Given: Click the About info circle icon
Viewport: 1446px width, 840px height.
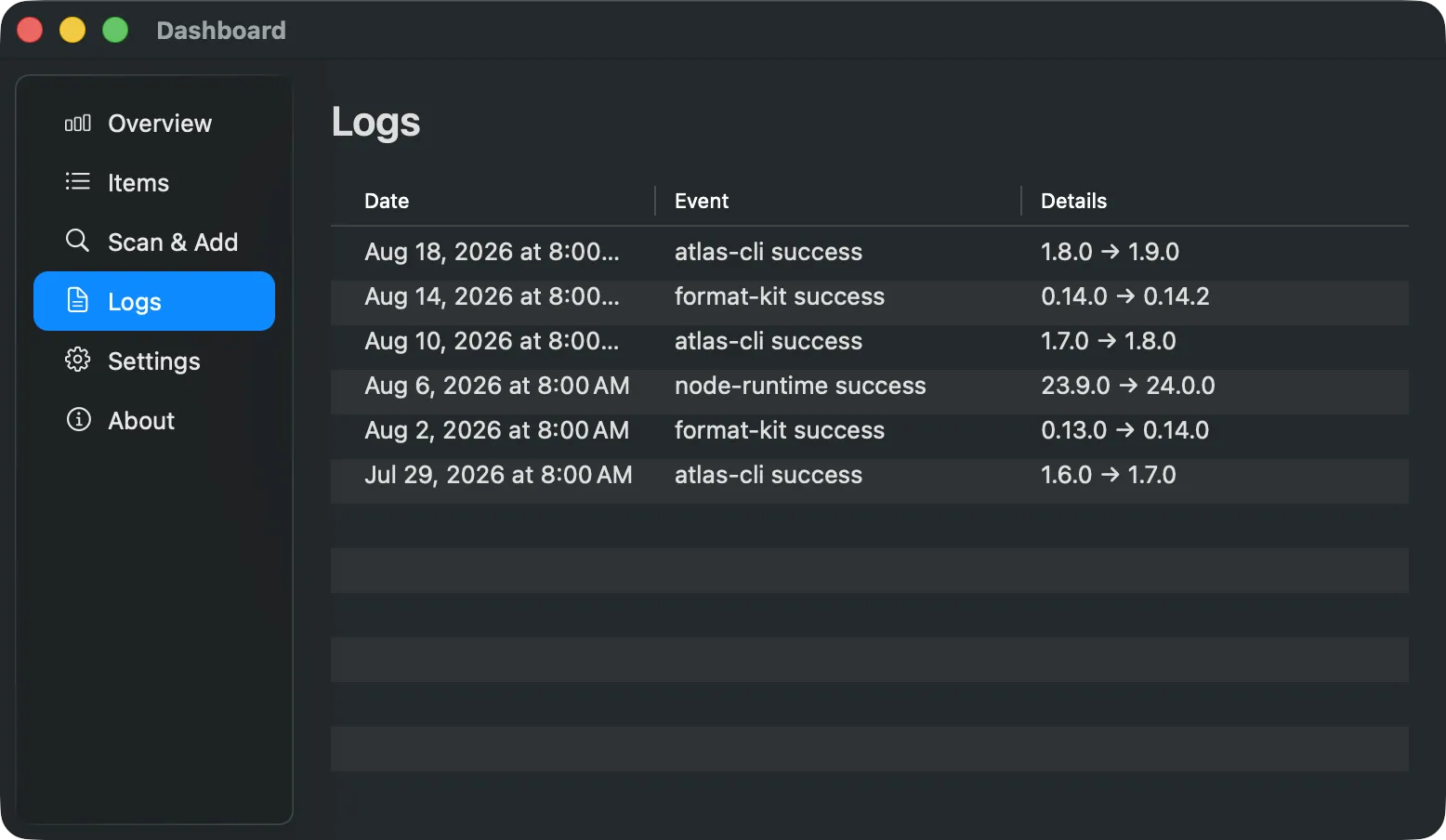Looking at the screenshot, I should pyautogui.click(x=78, y=419).
